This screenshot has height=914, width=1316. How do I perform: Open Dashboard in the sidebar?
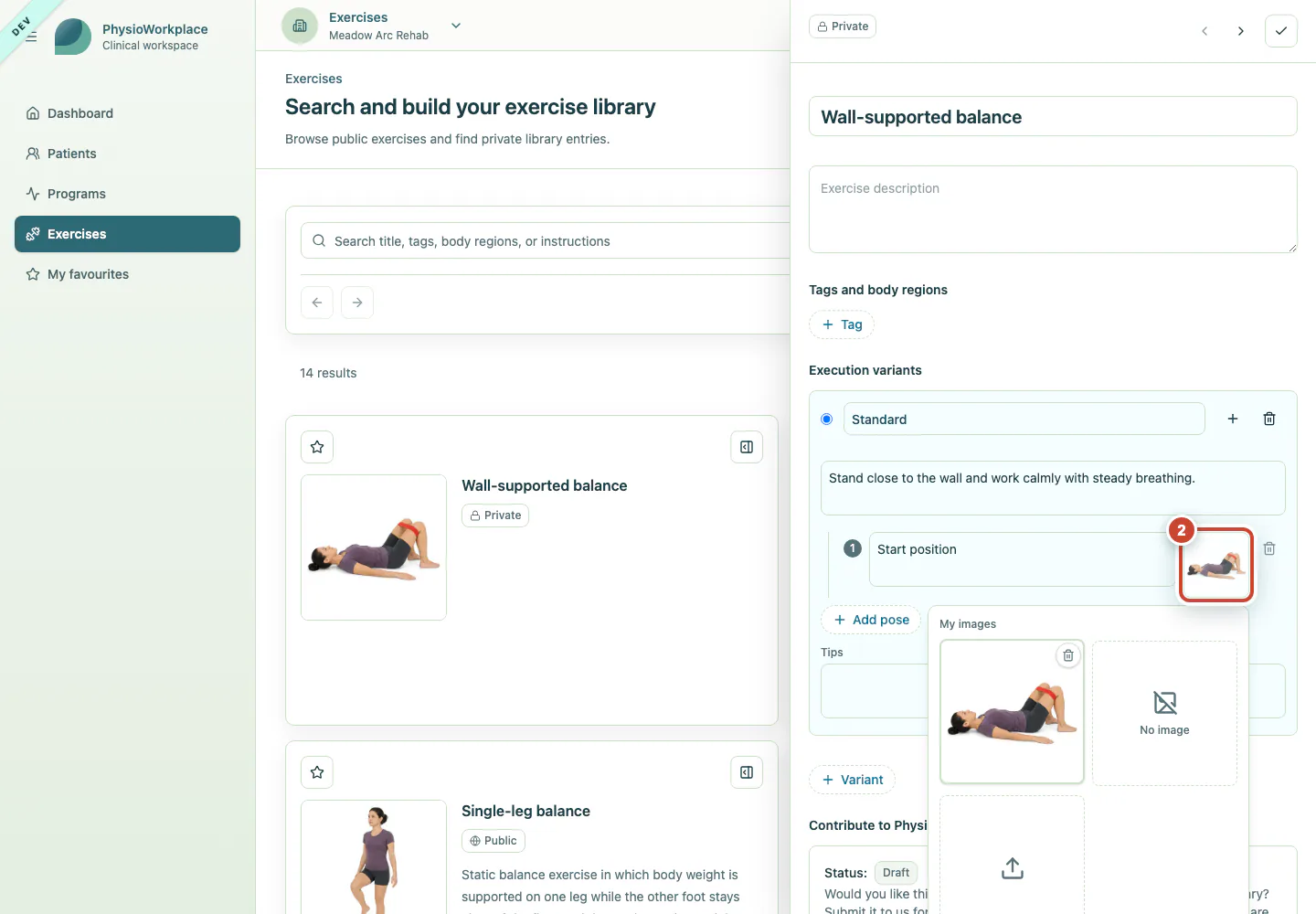[127, 113]
